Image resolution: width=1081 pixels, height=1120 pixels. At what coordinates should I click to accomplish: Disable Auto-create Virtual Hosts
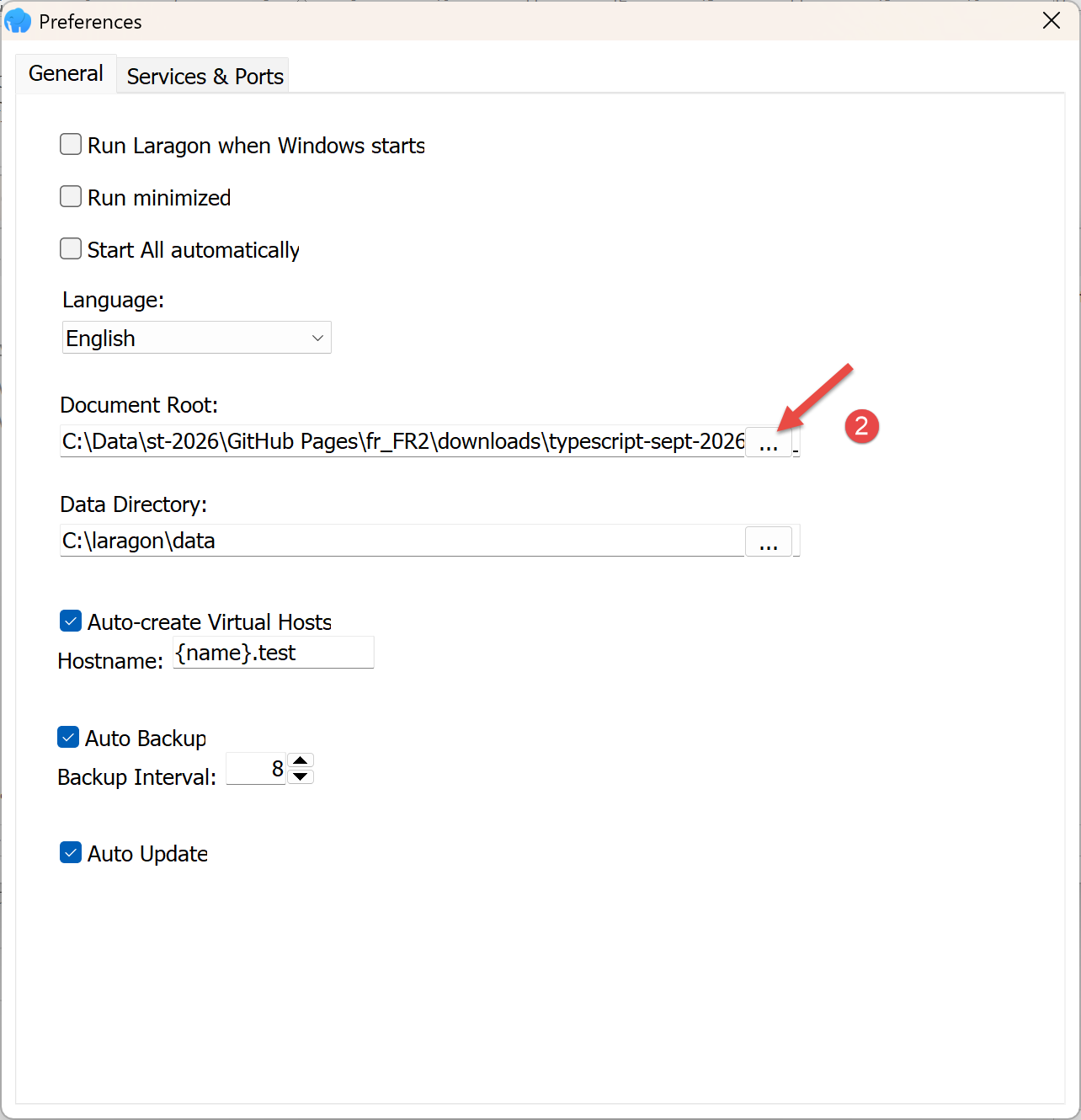point(71,621)
